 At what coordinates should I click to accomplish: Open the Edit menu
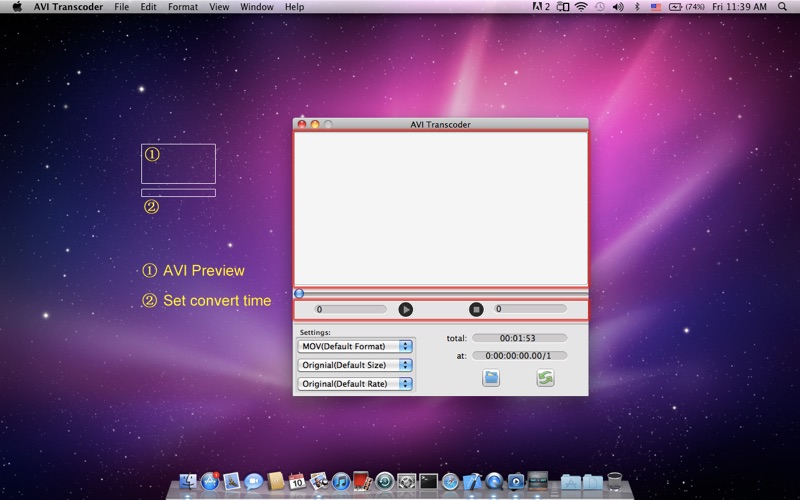pyautogui.click(x=148, y=7)
